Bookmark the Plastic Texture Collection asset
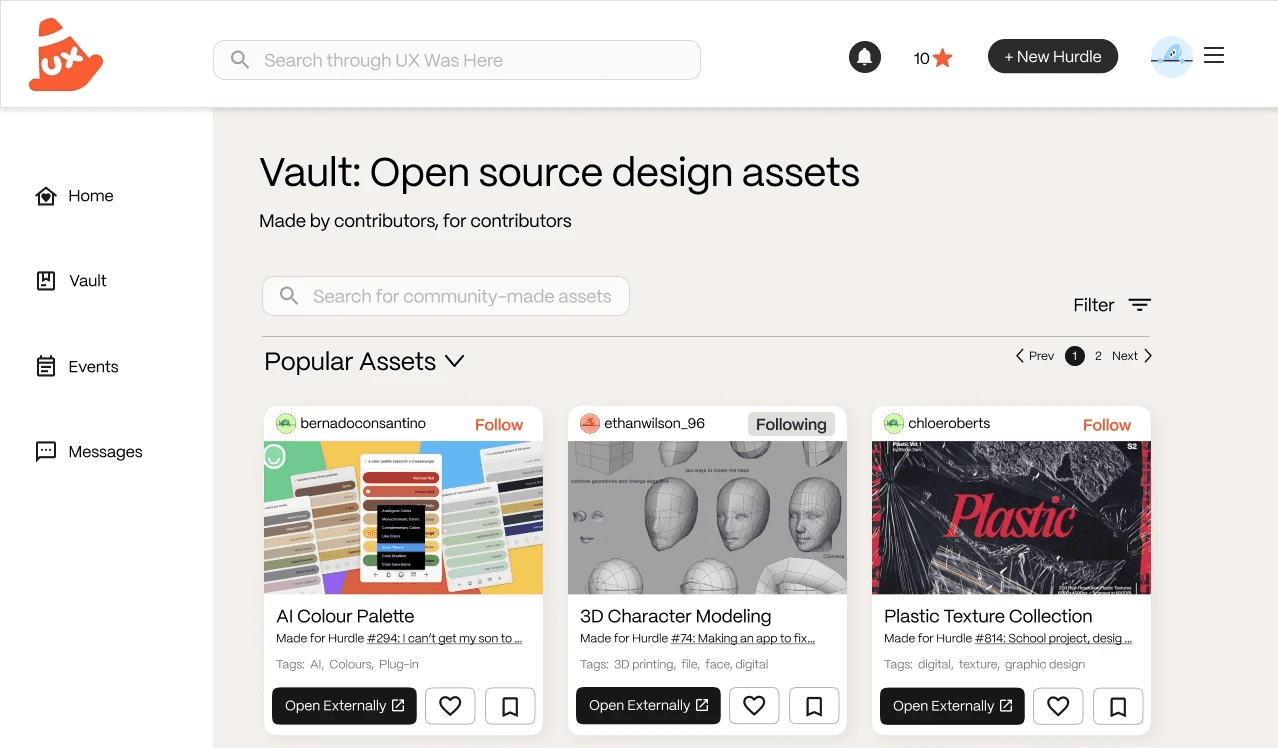Viewport: 1278px width, 748px height. coord(1118,706)
